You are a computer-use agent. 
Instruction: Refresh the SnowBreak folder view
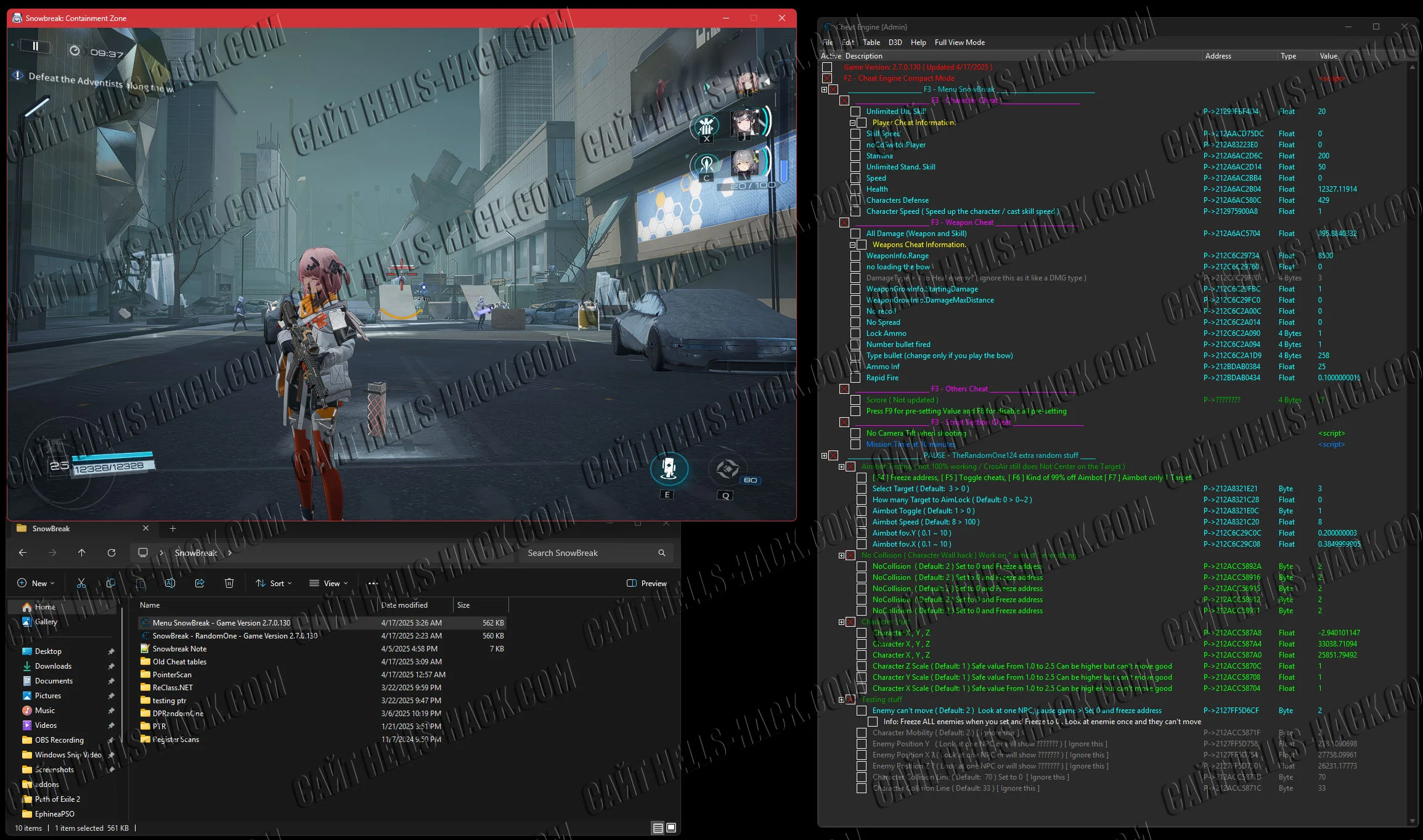tap(112, 553)
